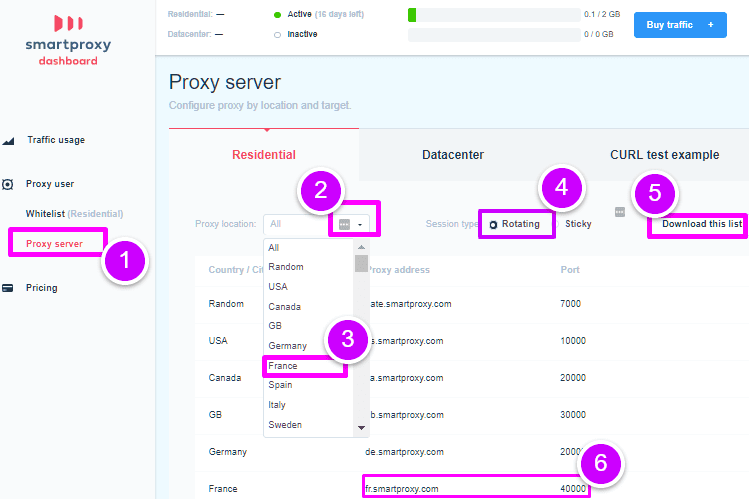
Task: Click dropdown scrollbar down arrow
Action: point(361,428)
